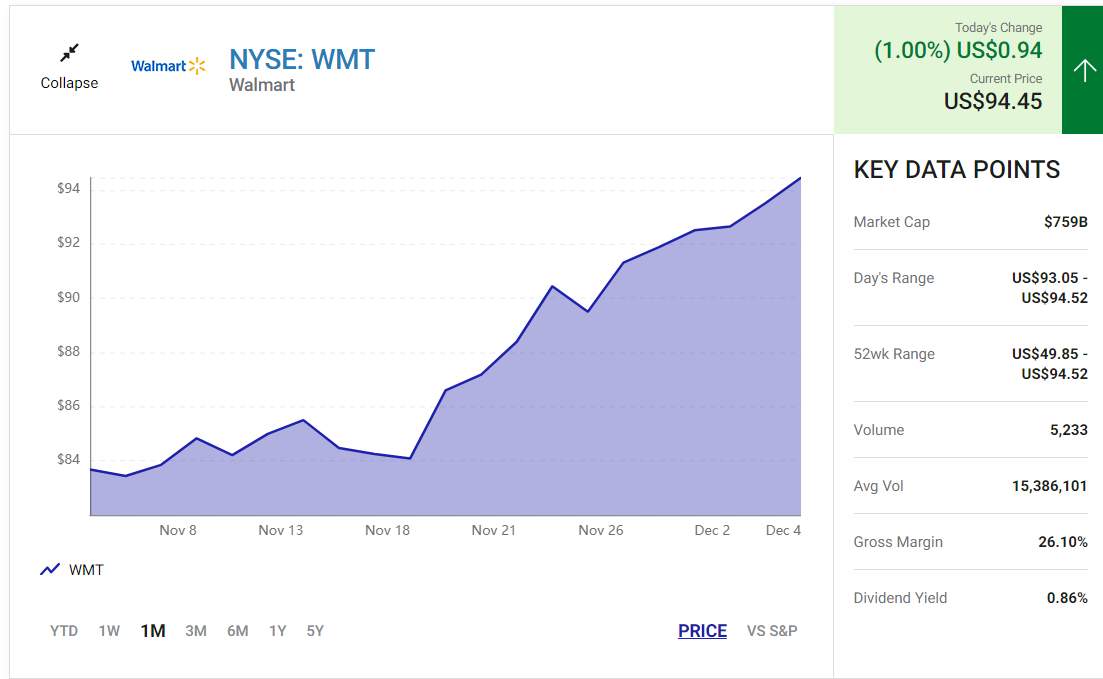Click the Avg Vol value 15,386,101
The width and height of the screenshot is (1103, 679).
tap(1049, 486)
